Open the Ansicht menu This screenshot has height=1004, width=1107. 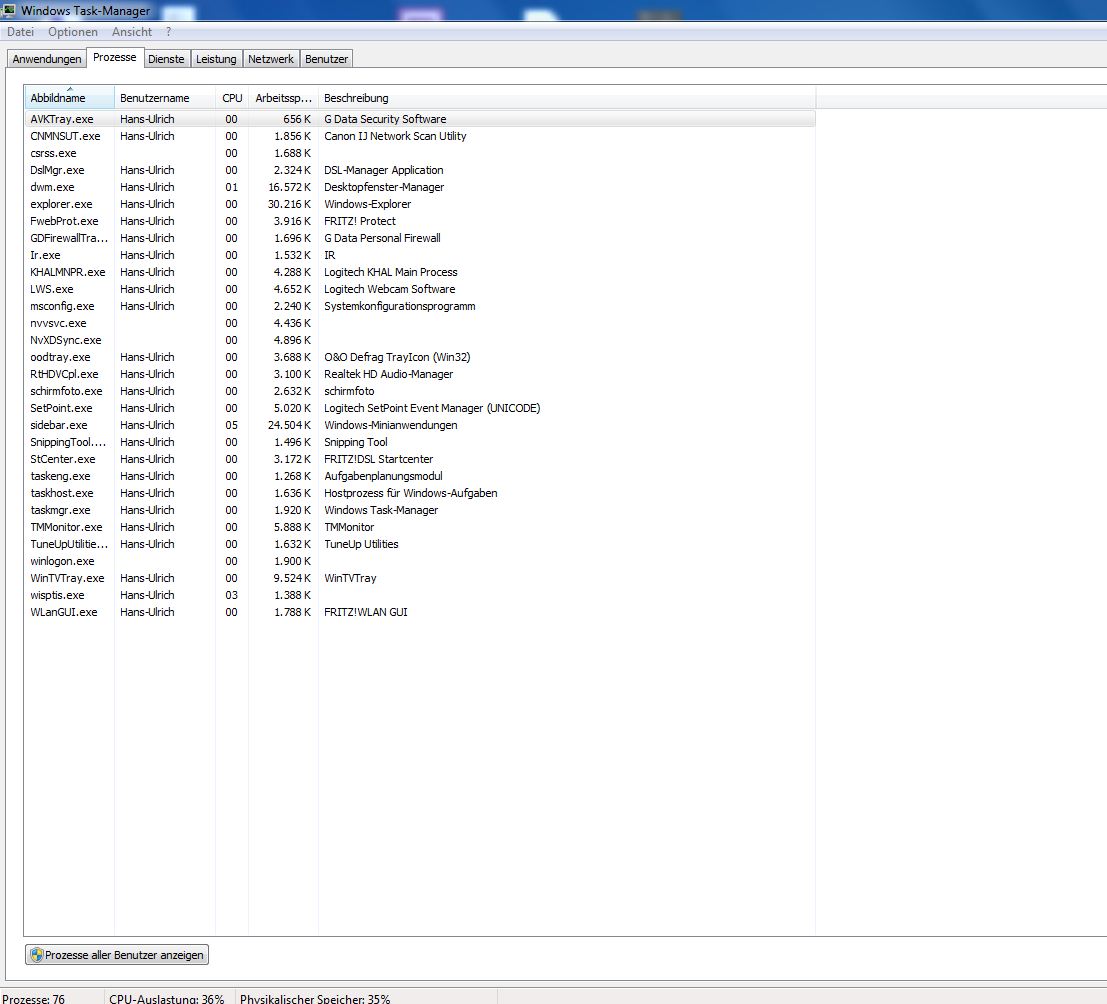(131, 32)
